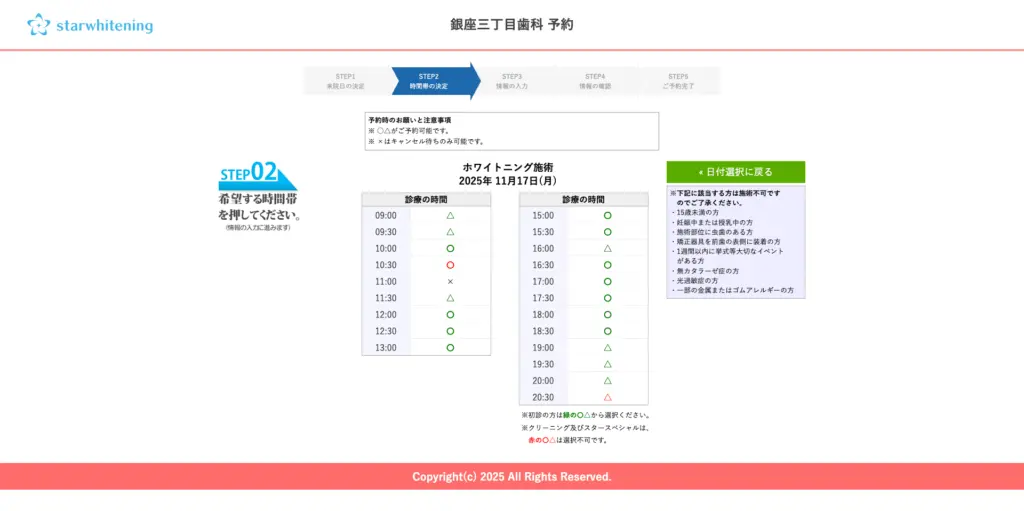The width and height of the screenshot is (1024, 511).
Task: Click the 10:30 time label
Action: coord(385,265)
